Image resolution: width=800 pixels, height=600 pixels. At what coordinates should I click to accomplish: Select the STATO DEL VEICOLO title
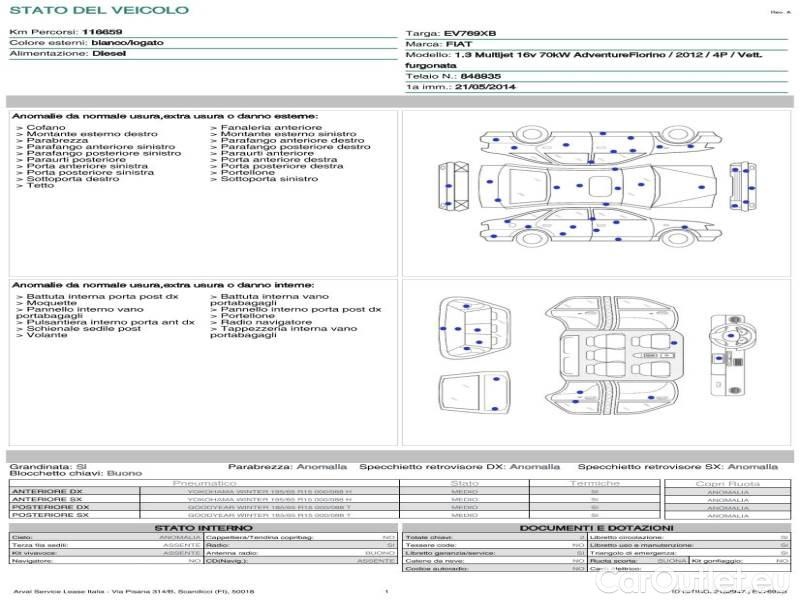[98, 10]
